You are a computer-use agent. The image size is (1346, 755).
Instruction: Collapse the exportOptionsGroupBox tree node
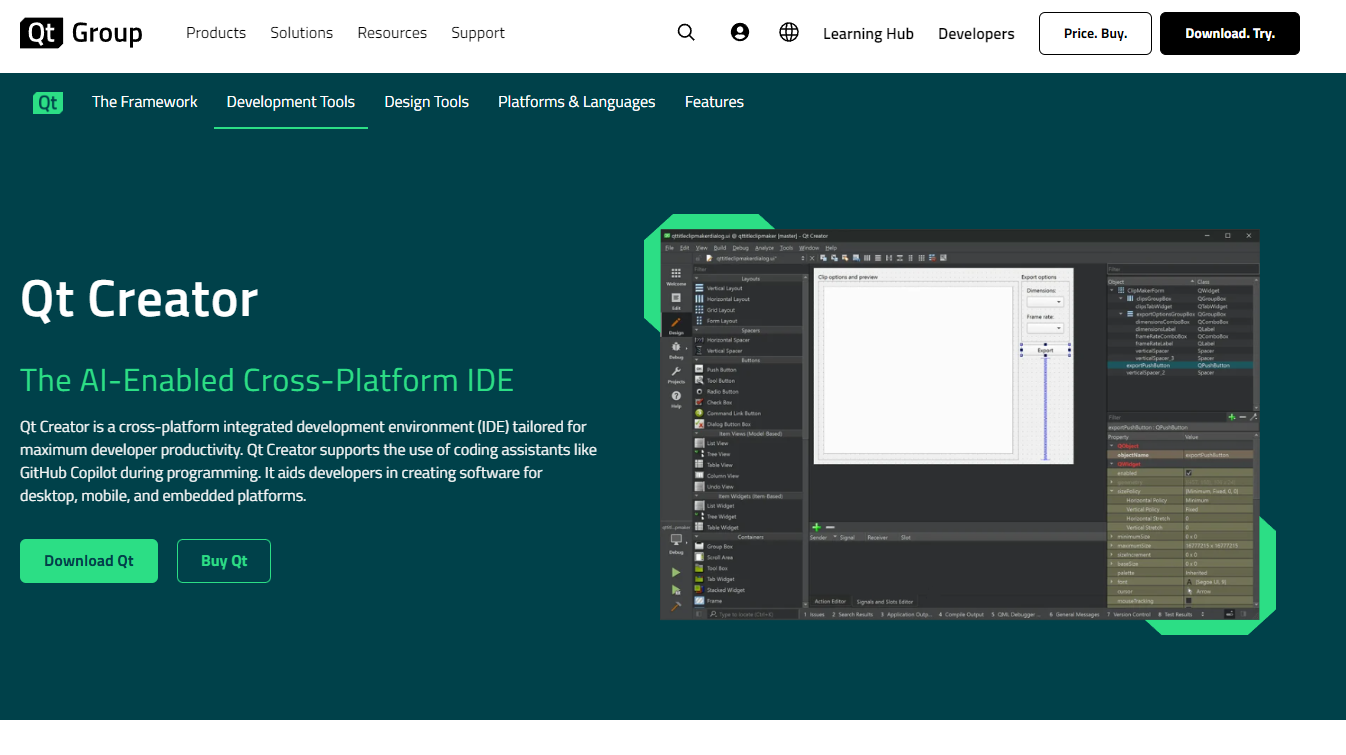click(x=1120, y=314)
